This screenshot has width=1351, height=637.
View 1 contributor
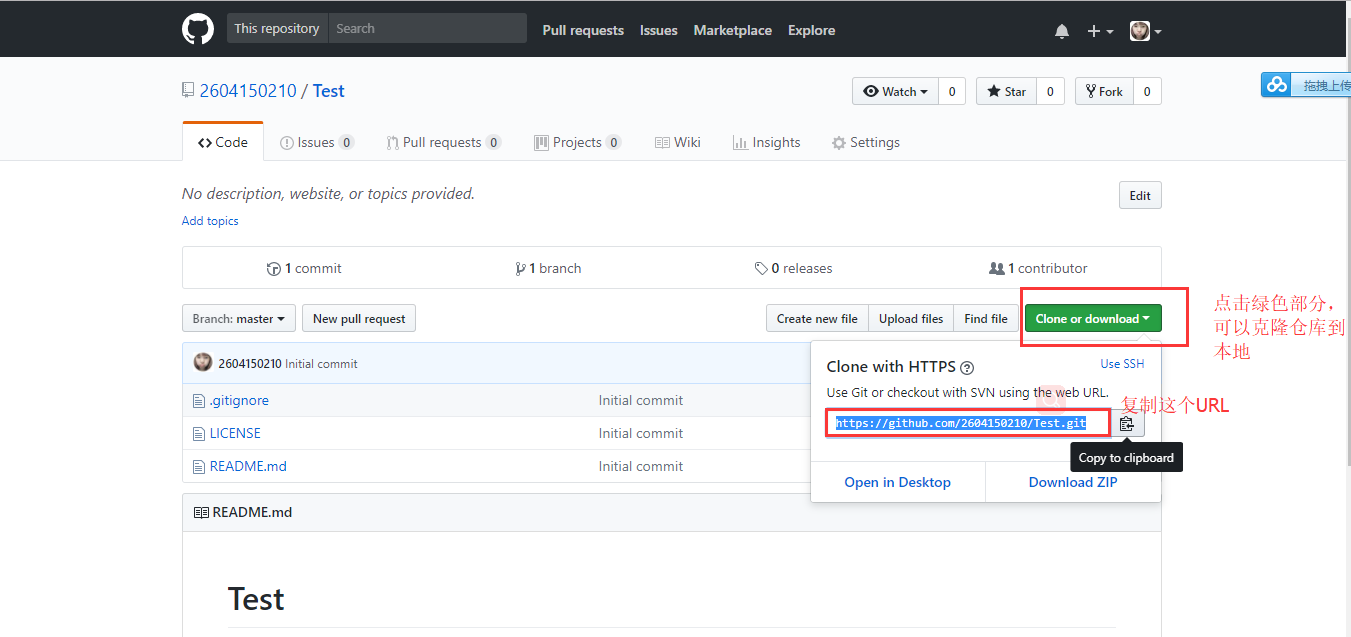[x=1038, y=268]
